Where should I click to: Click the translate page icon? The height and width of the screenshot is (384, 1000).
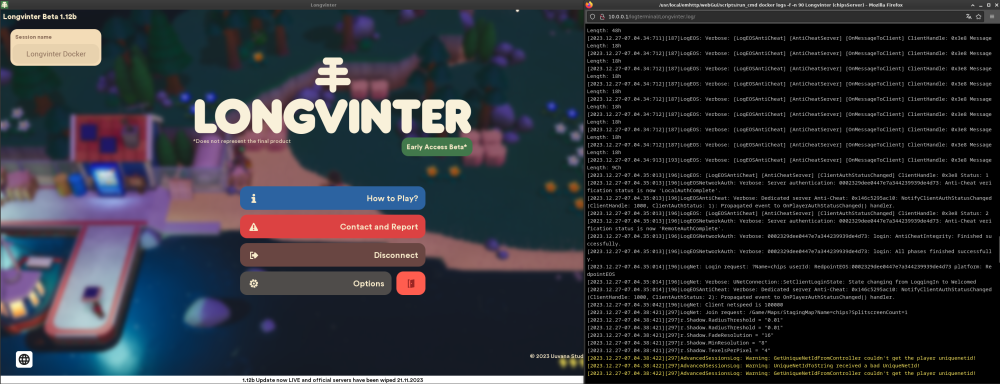click(x=969, y=17)
